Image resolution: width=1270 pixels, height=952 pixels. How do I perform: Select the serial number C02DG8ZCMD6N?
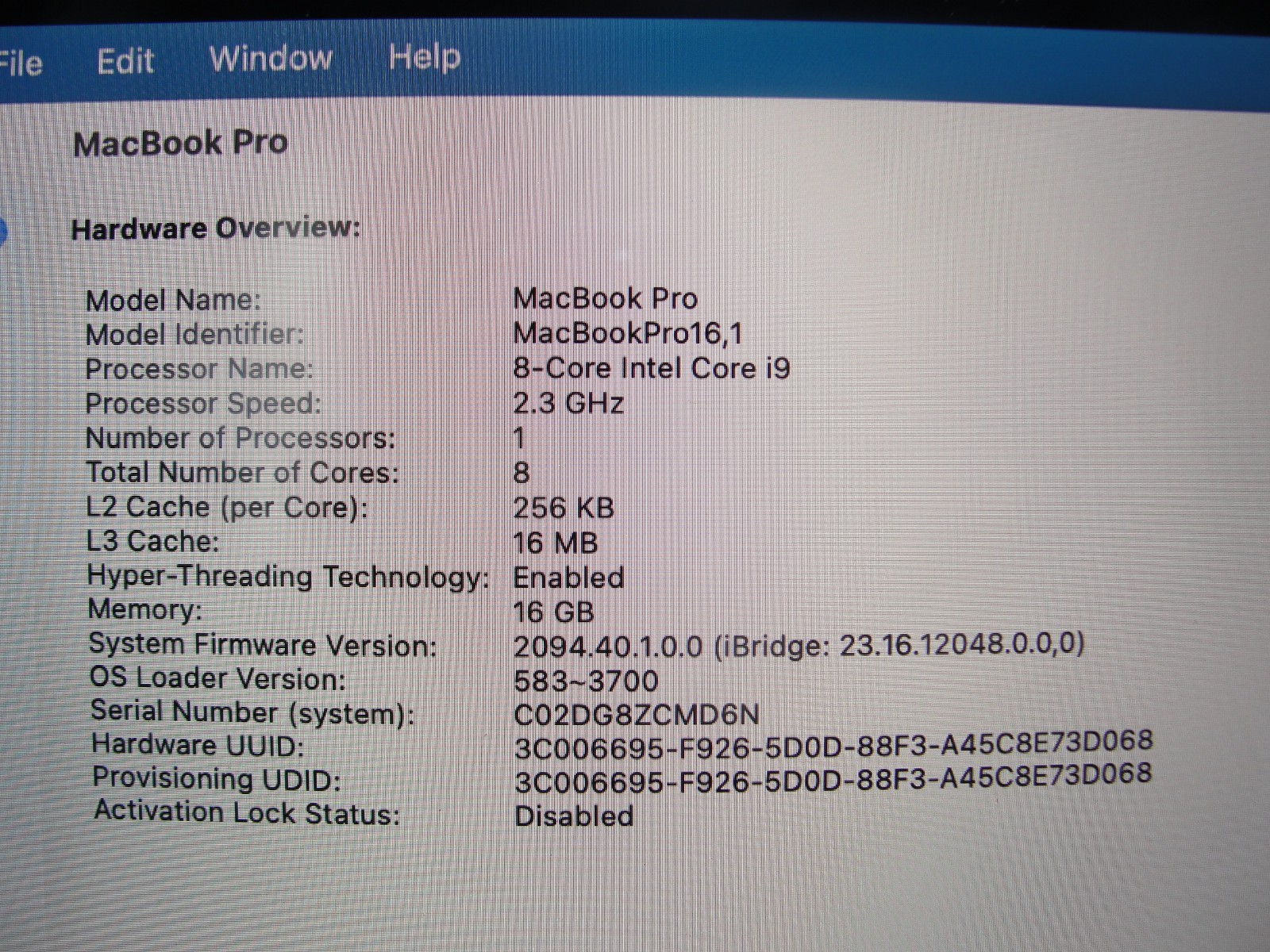(x=637, y=716)
